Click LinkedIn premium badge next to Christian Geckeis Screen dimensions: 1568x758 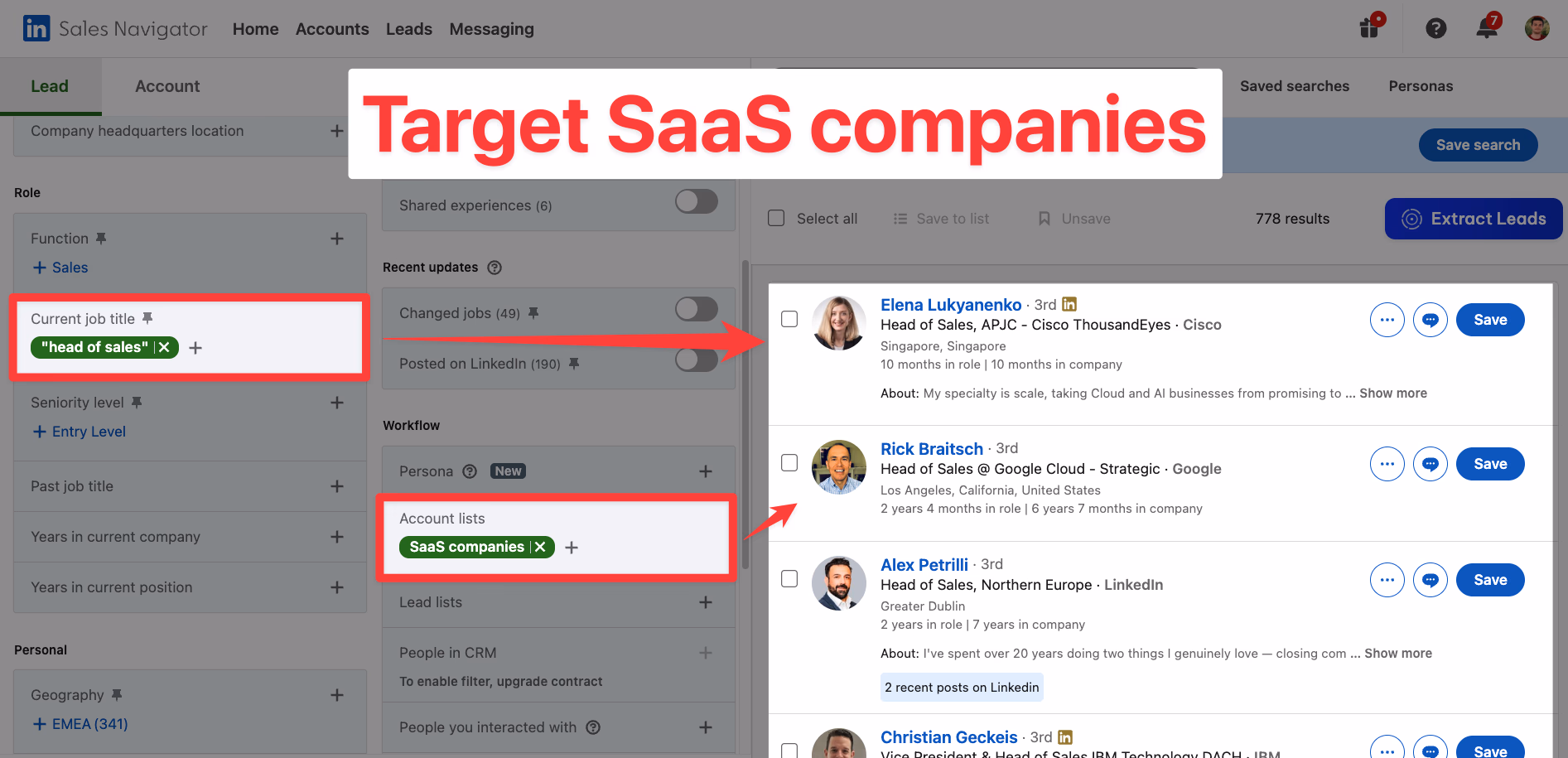tap(1065, 736)
